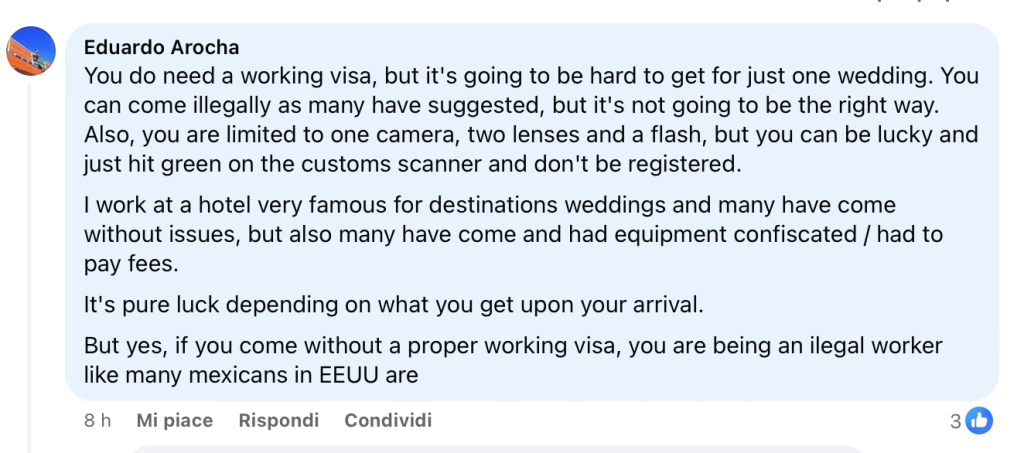Click the "8 h" comment timestamp
The image size is (1024, 453).
coord(97,421)
